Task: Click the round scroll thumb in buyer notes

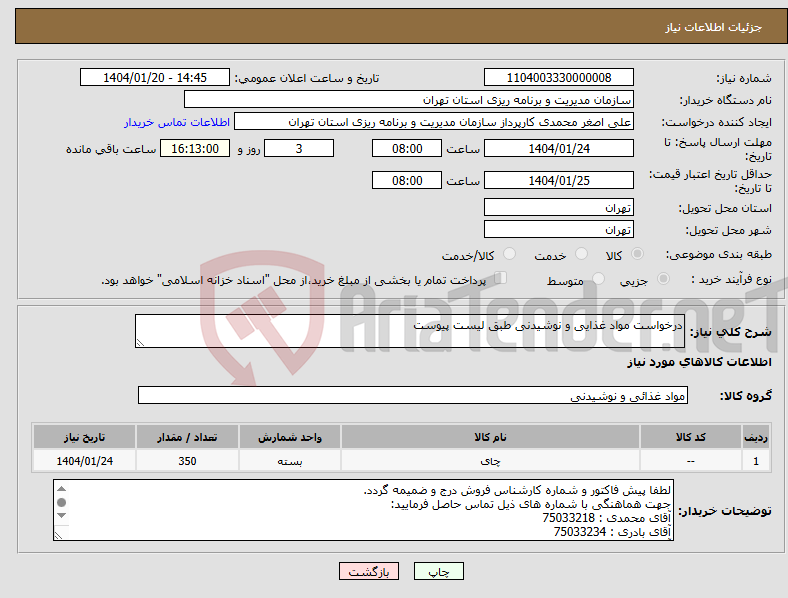Action: (x=61, y=502)
